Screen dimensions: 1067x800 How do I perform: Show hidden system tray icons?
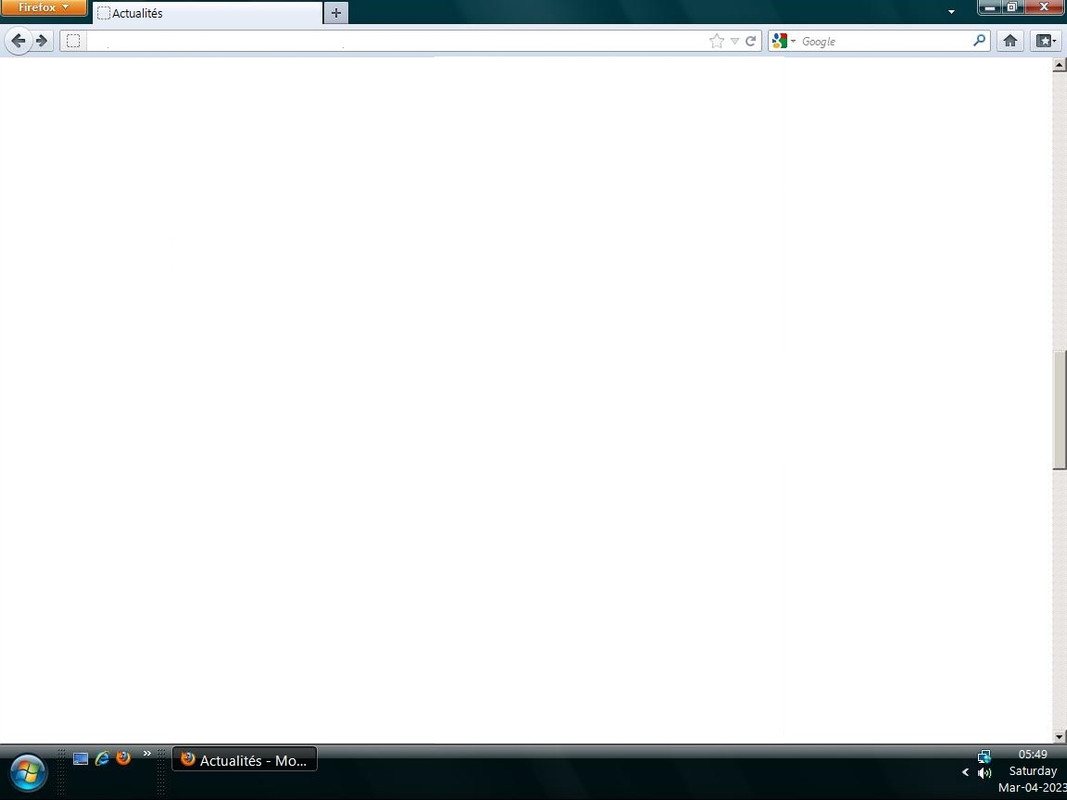point(965,772)
